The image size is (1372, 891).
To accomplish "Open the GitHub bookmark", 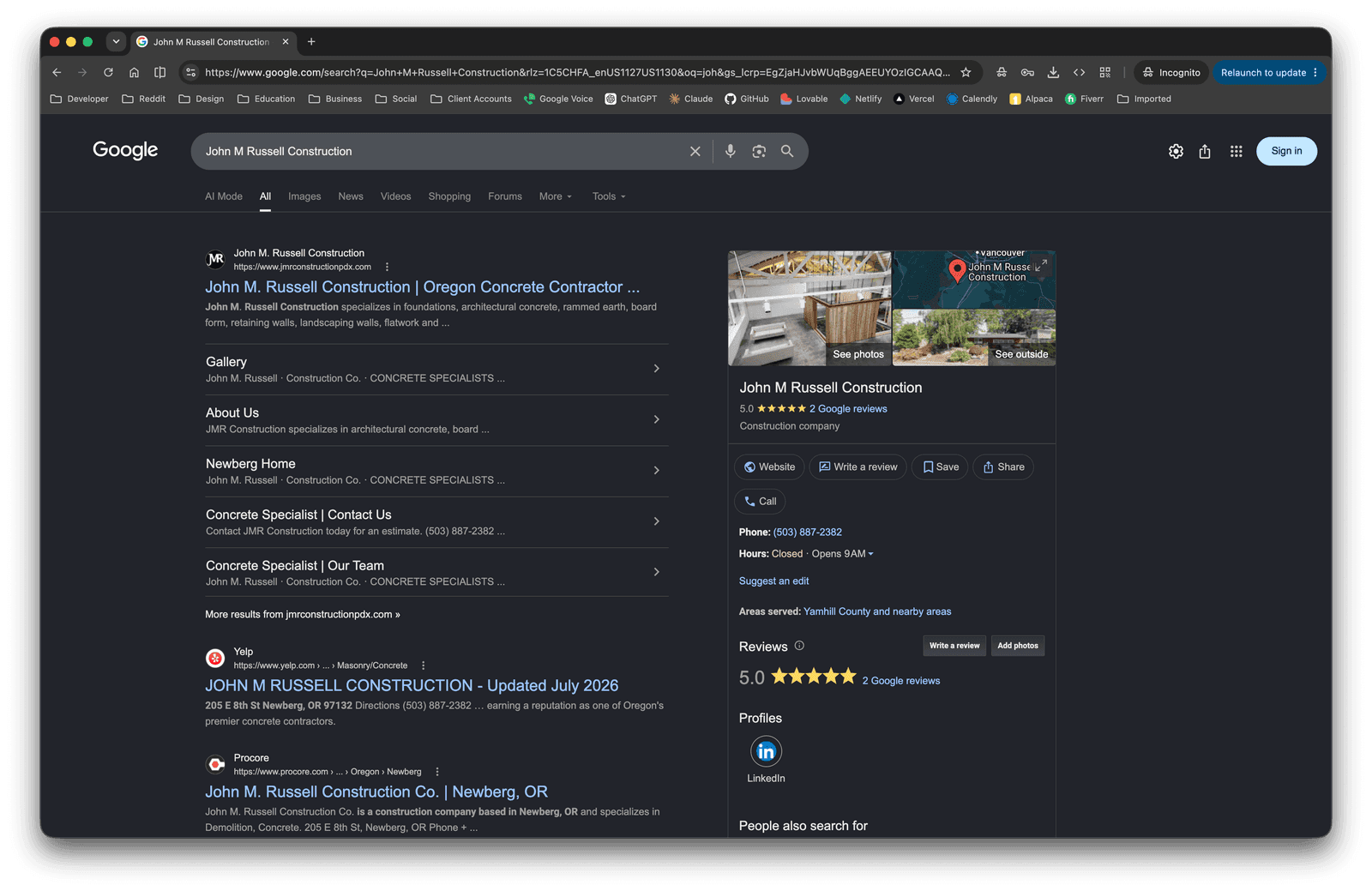I will 746,99.
